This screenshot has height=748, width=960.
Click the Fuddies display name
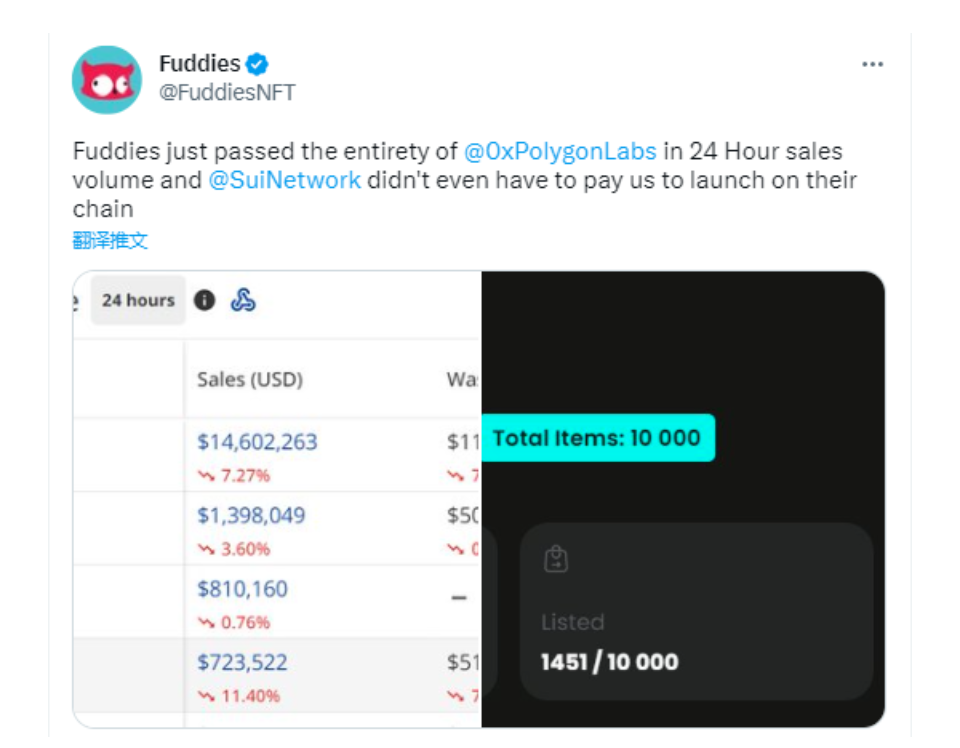pos(200,64)
